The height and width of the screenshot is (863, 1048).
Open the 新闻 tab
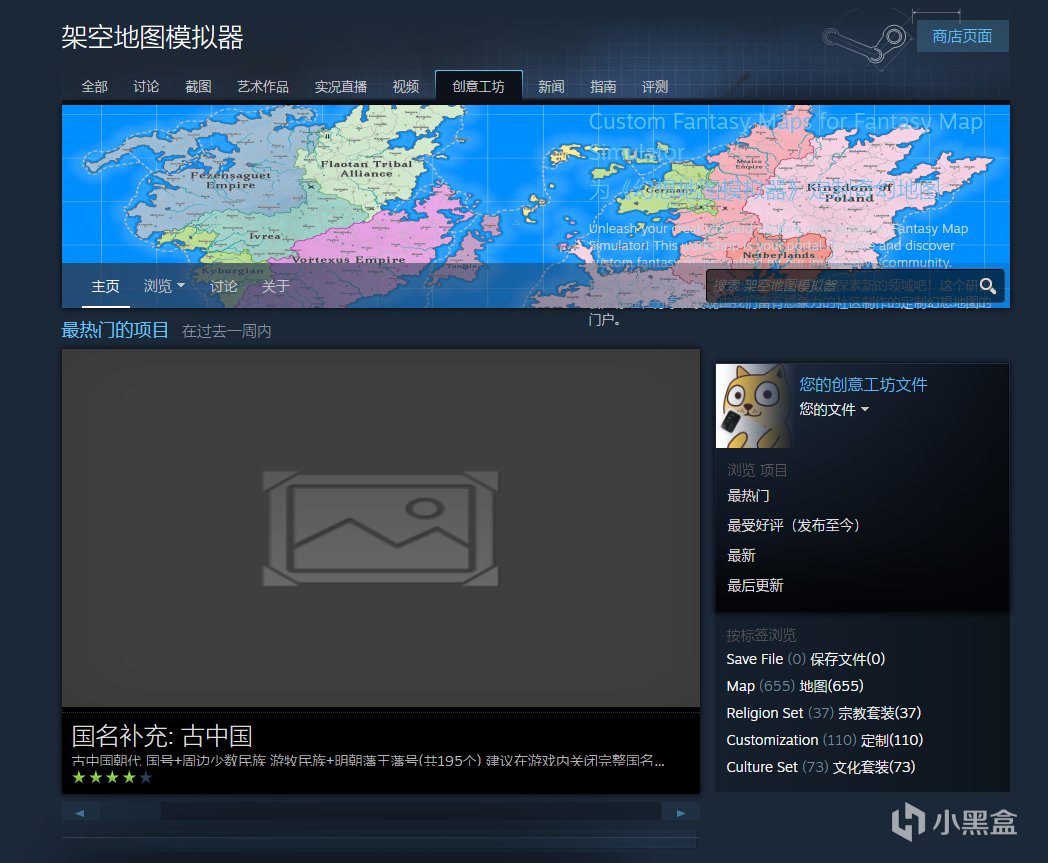[551, 87]
